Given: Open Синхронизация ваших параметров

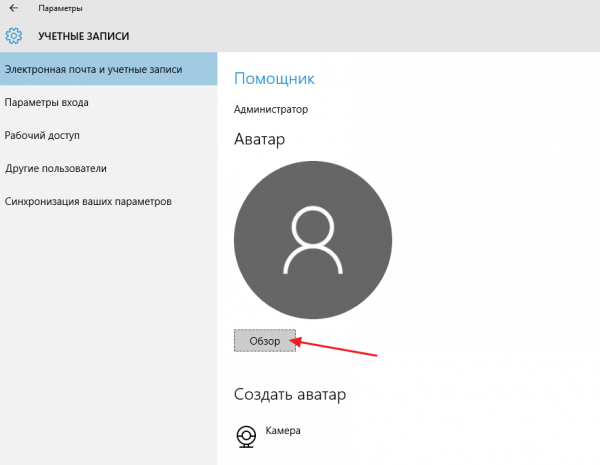Looking at the screenshot, I should [x=109, y=201].
